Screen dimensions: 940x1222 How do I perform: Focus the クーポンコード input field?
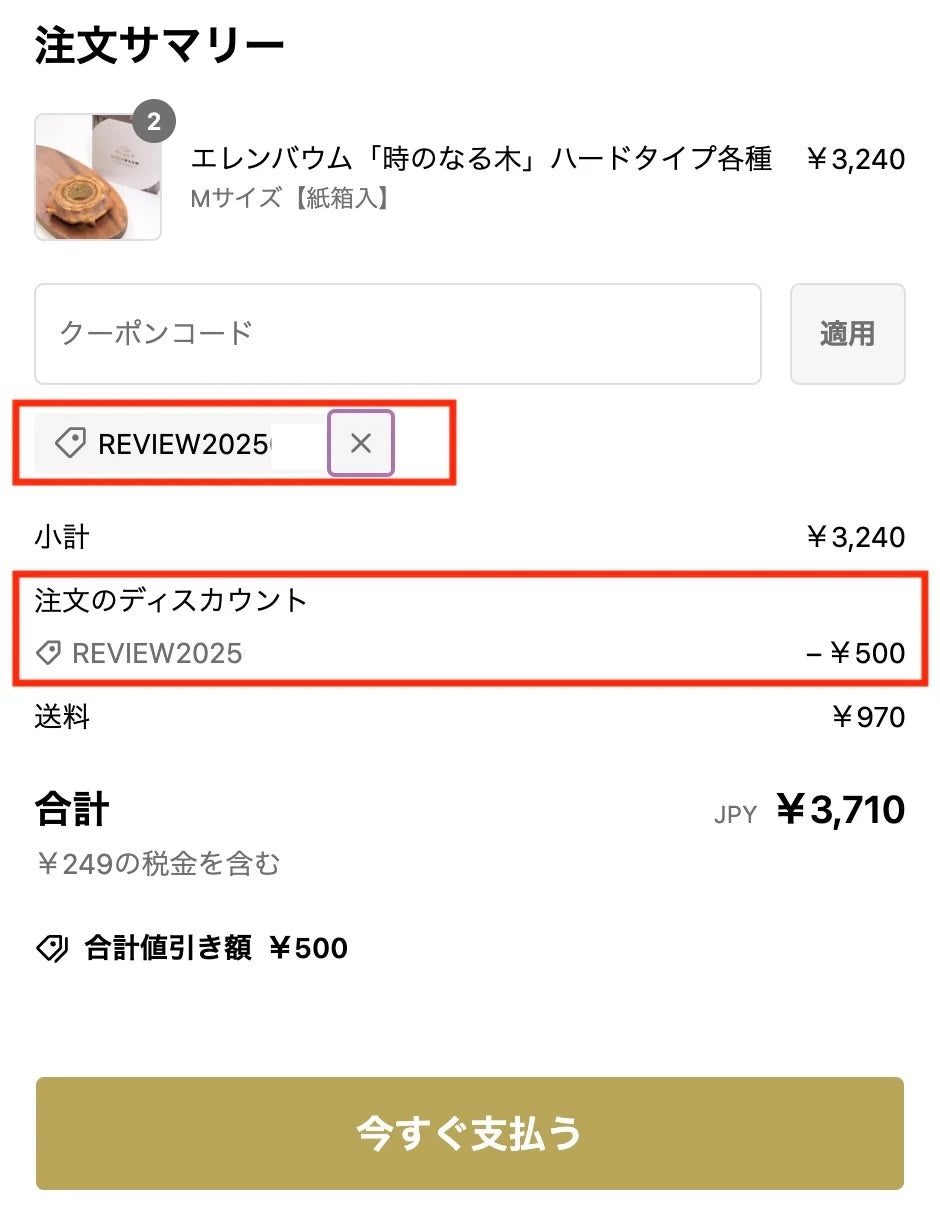click(x=398, y=334)
